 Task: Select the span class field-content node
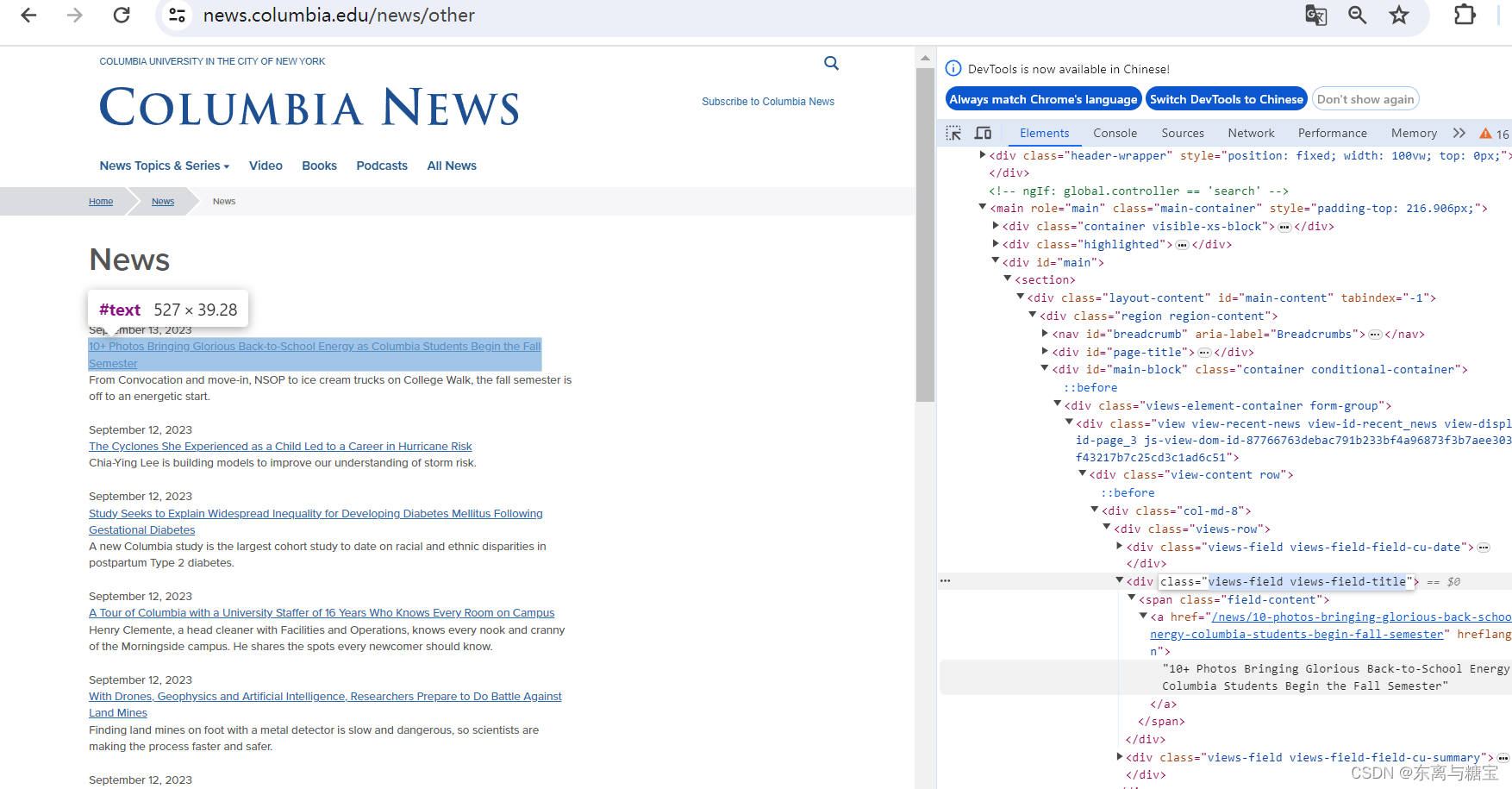point(1234,599)
